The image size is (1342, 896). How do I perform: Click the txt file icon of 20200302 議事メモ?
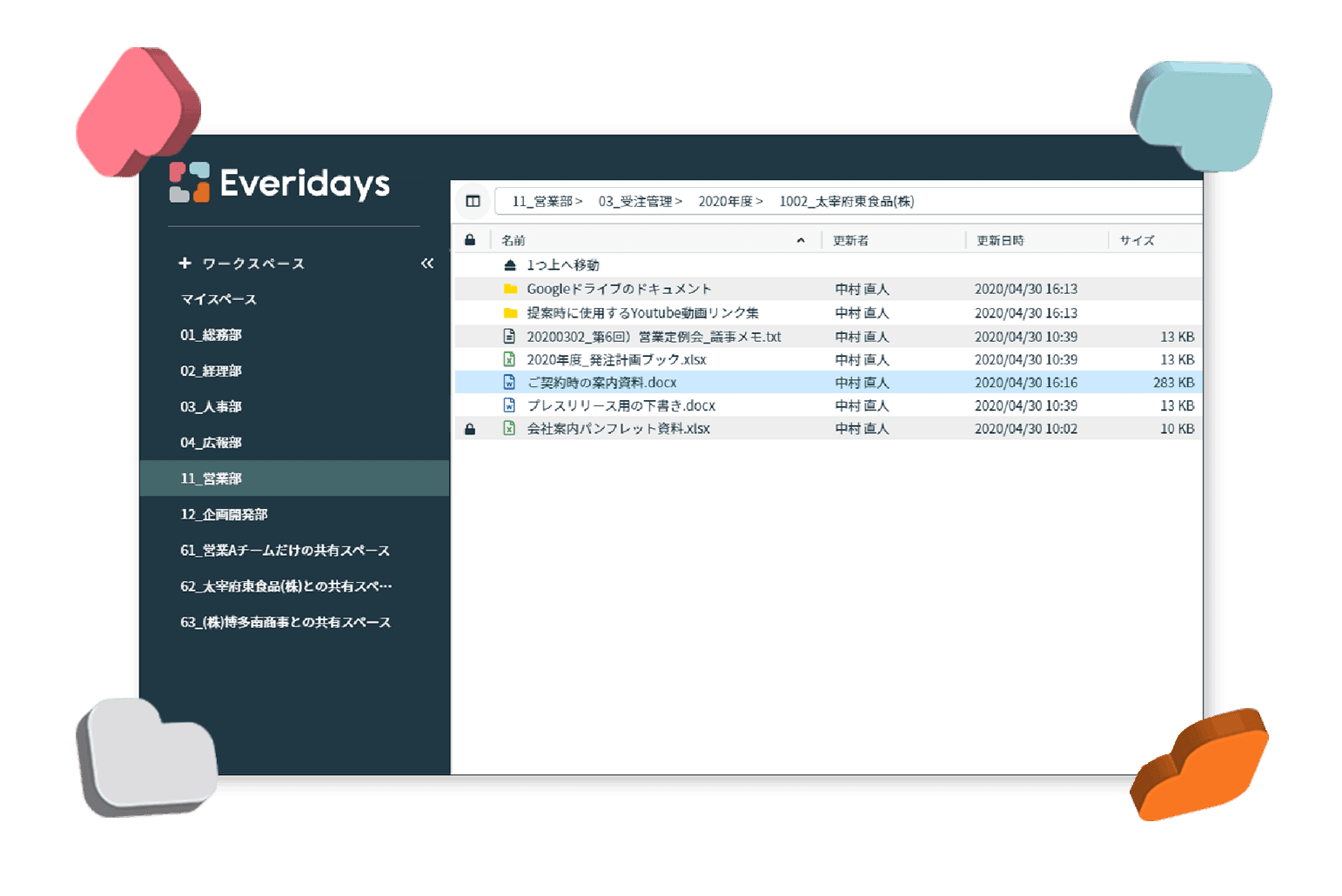tap(509, 336)
